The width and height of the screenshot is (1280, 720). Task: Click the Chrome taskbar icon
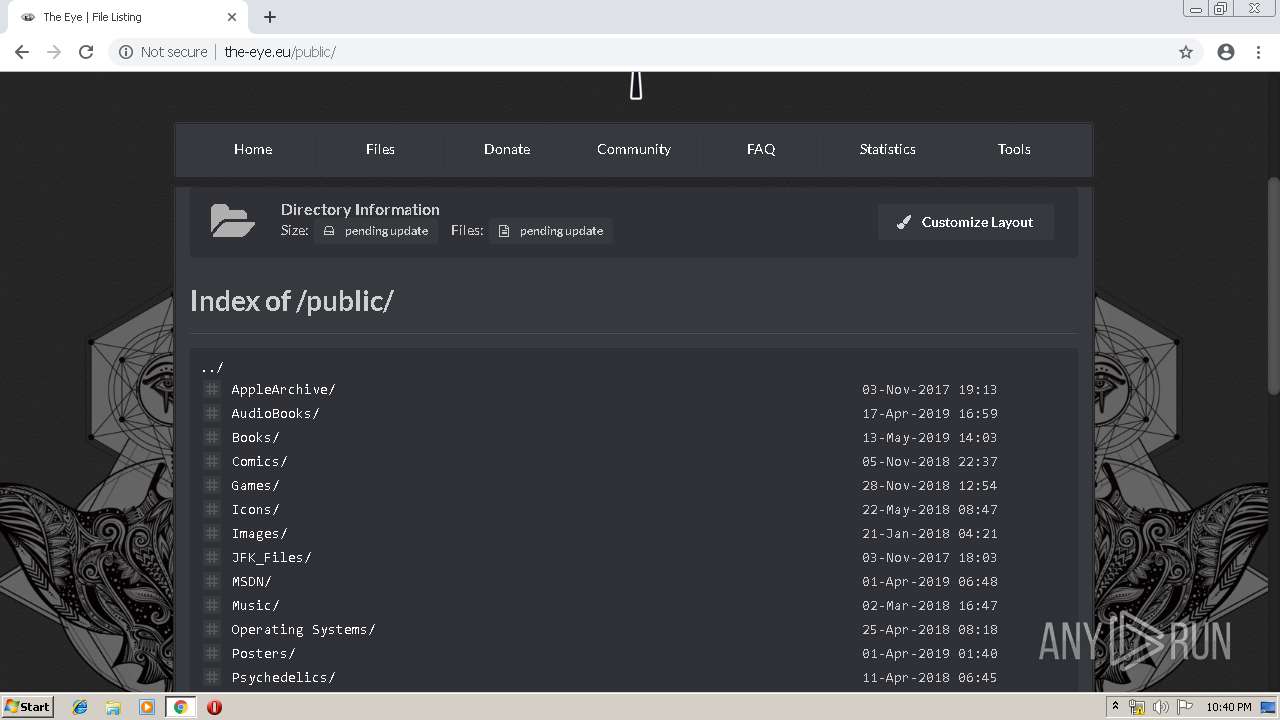click(x=180, y=707)
